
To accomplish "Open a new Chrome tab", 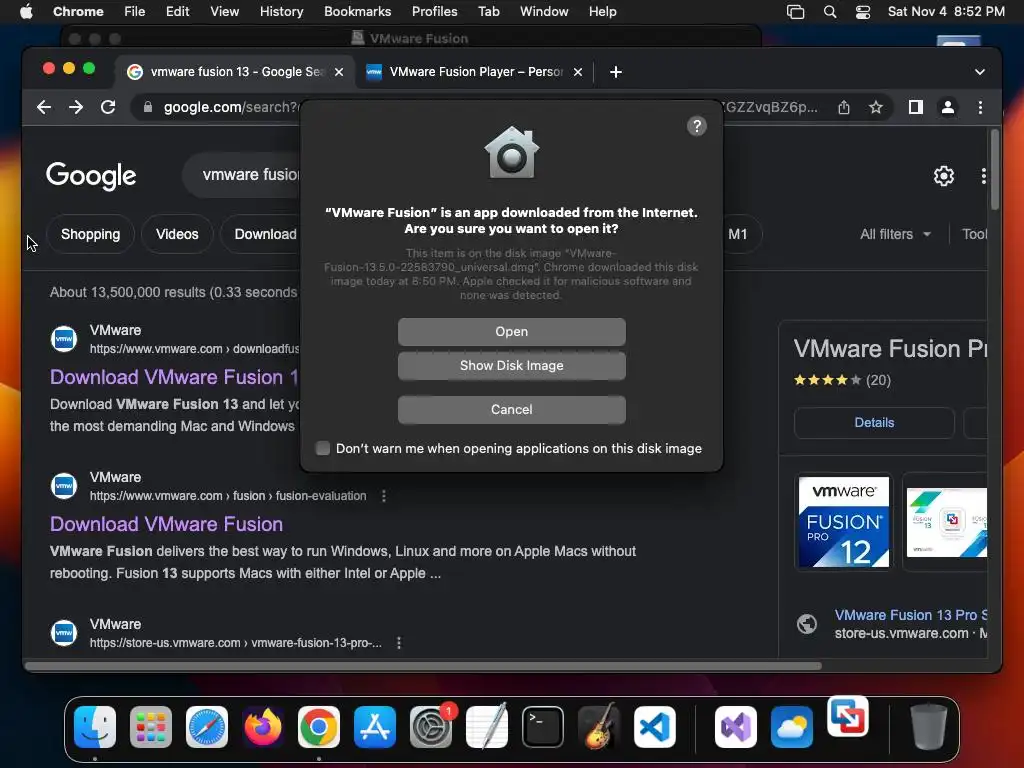I will 616,72.
